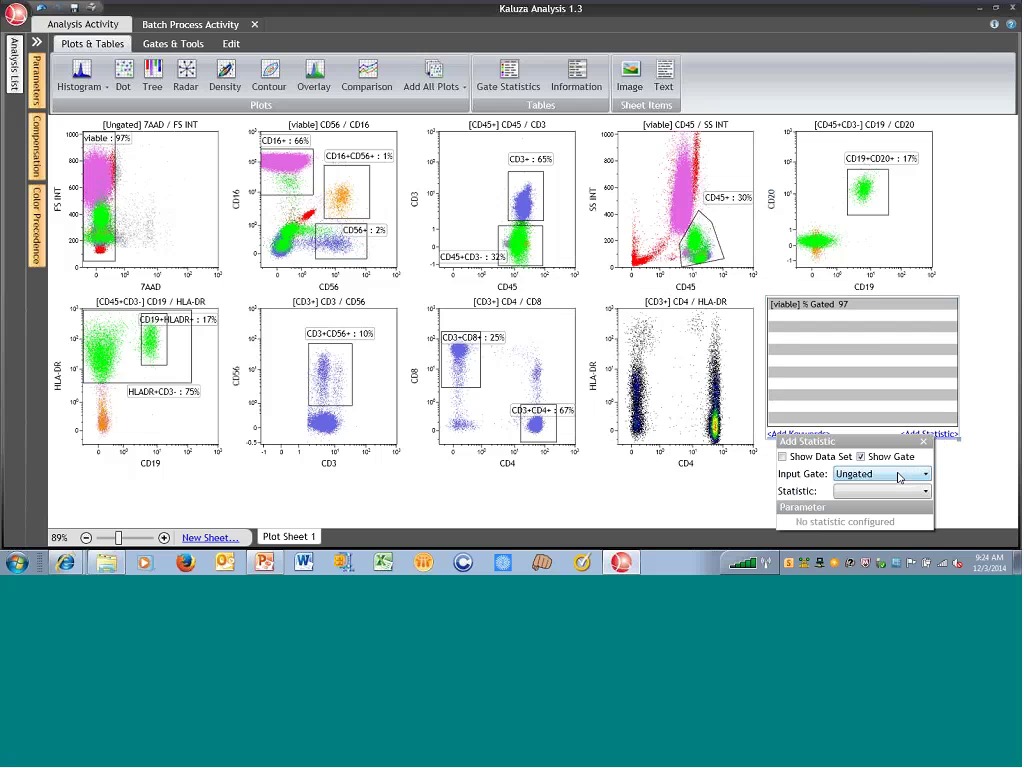Adjust the sheet zoom slider handle
Image resolution: width=1024 pixels, height=768 pixels.
click(x=118, y=538)
